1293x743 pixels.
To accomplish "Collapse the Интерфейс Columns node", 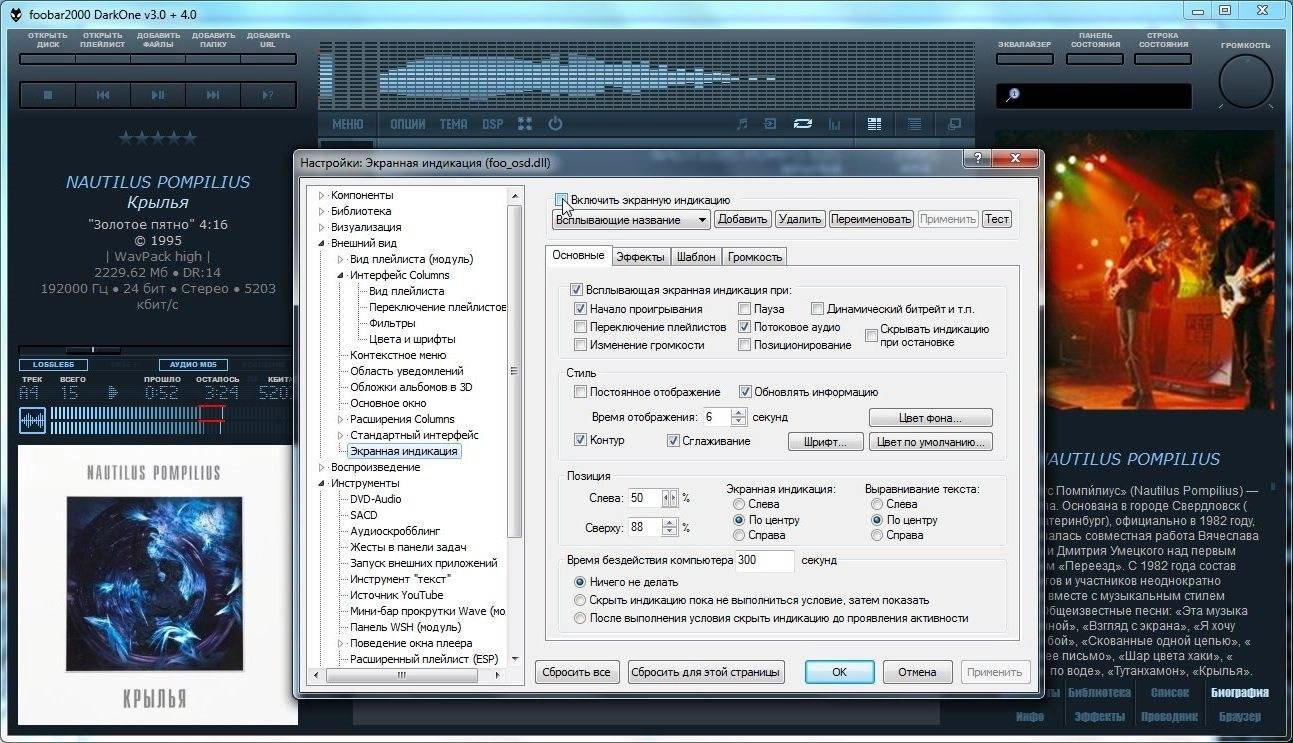I will tap(341, 275).
